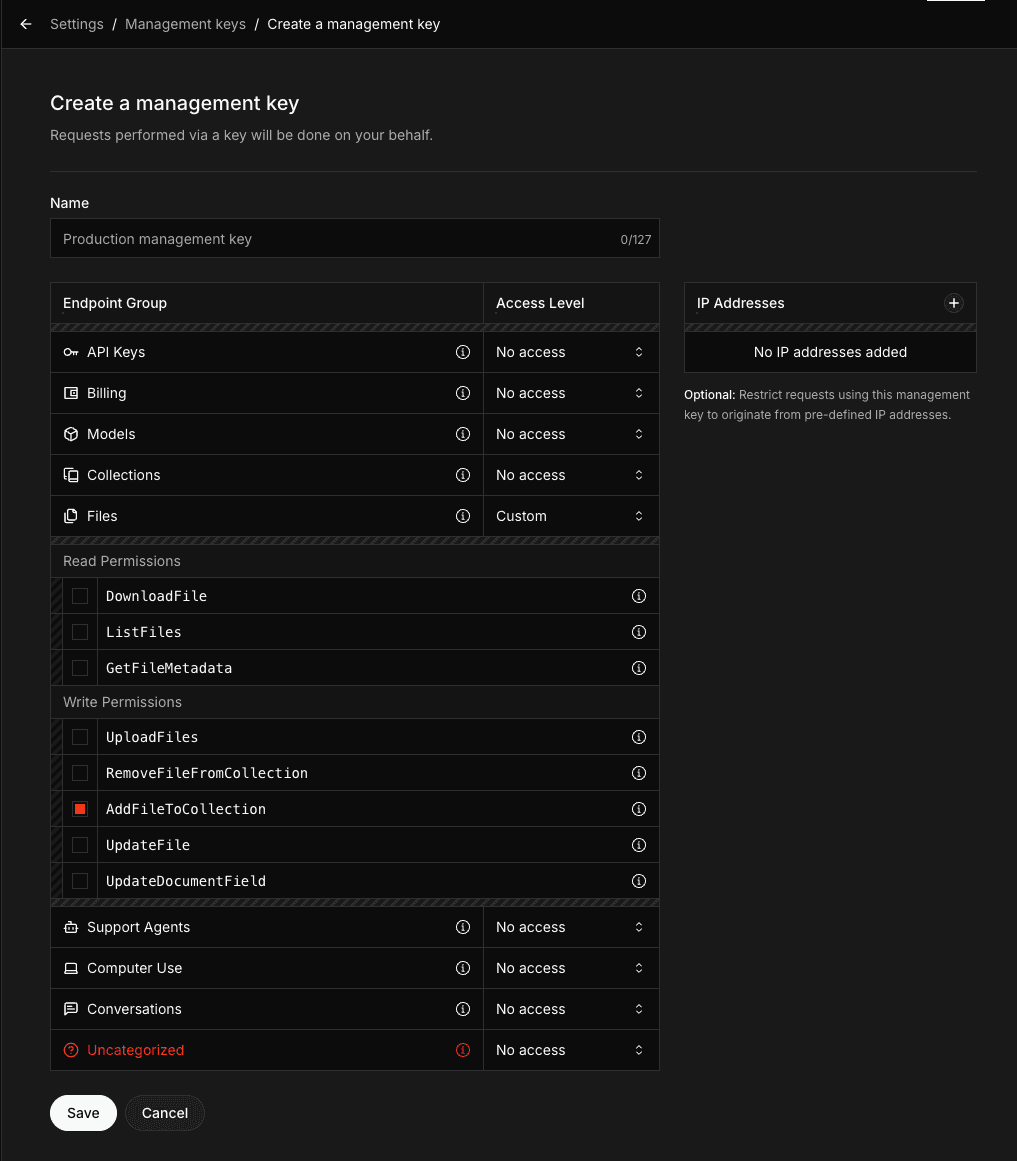1017x1161 pixels.
Task: Select the Models cube icon
Action: (71, 434)
